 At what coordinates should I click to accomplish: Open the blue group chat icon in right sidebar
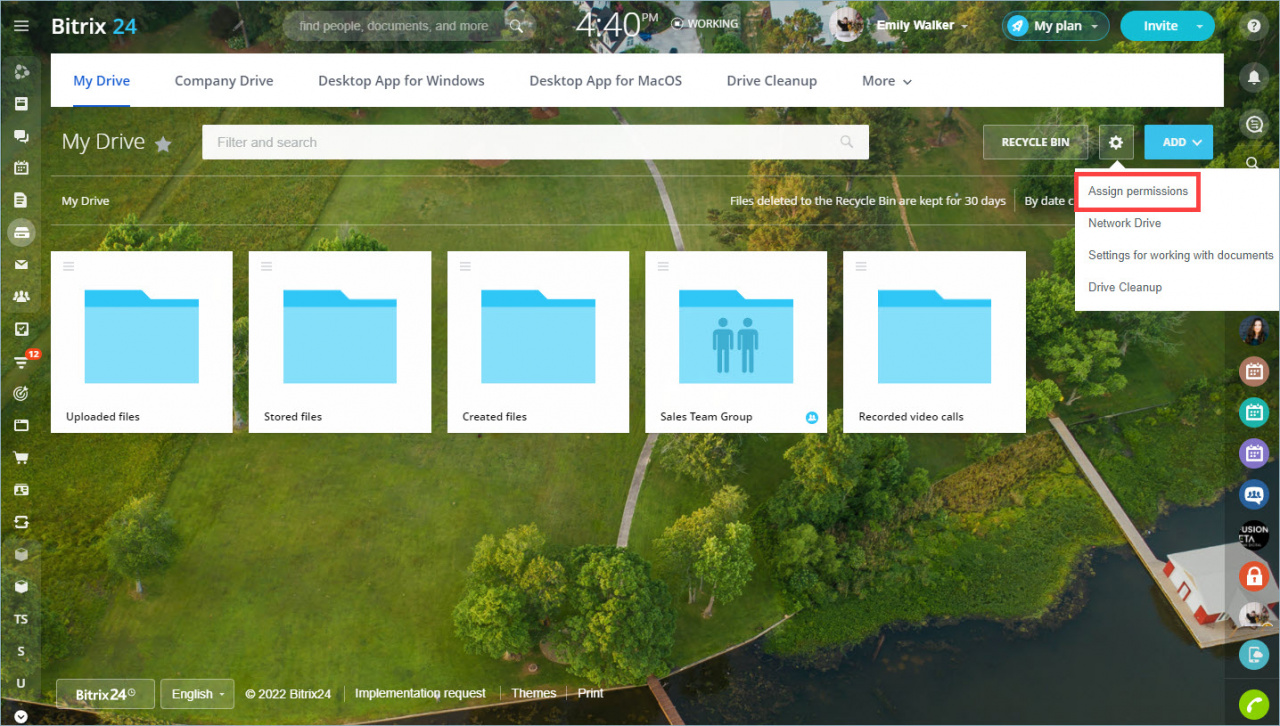[x=1253, y=494]
